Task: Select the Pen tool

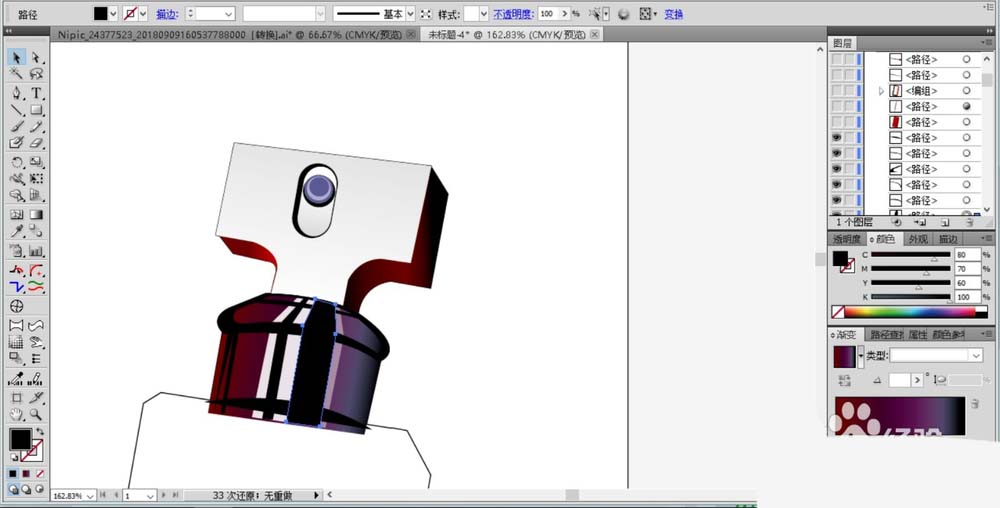Action: click(x=17, y=93)
